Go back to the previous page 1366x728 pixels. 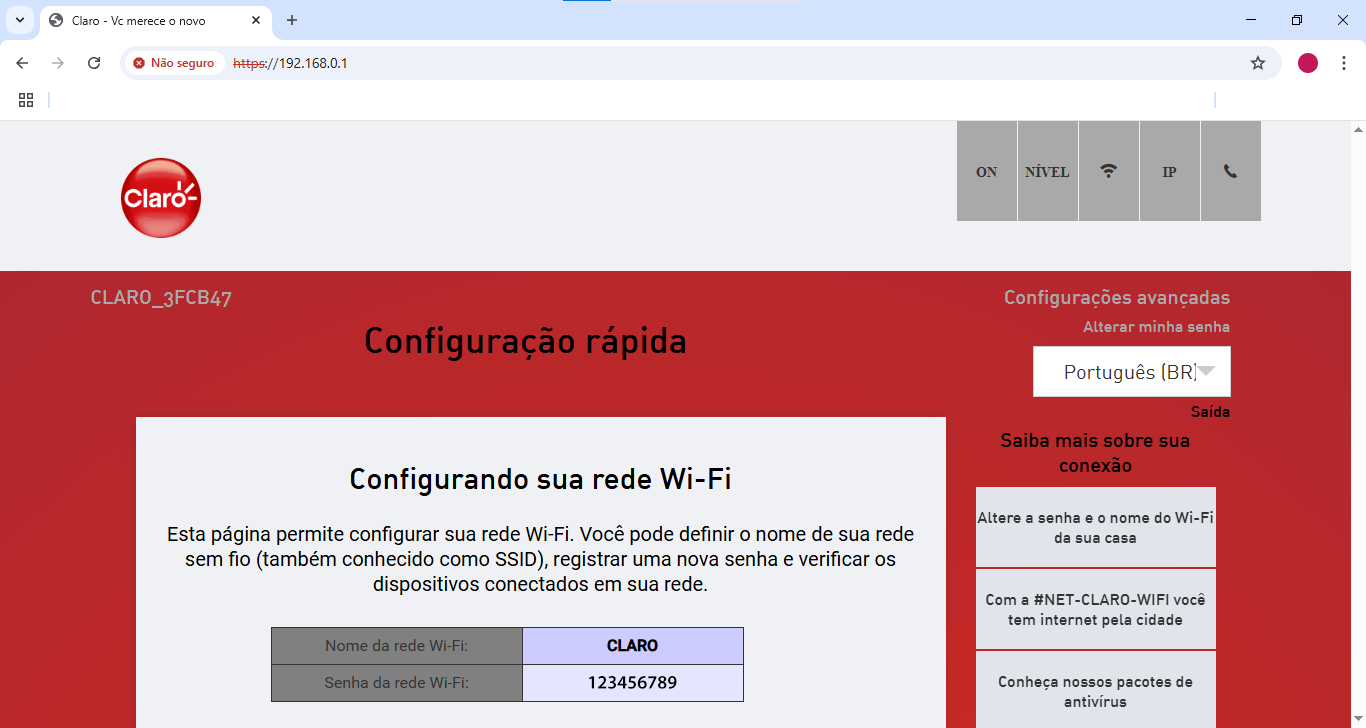(x=22, y=63)
